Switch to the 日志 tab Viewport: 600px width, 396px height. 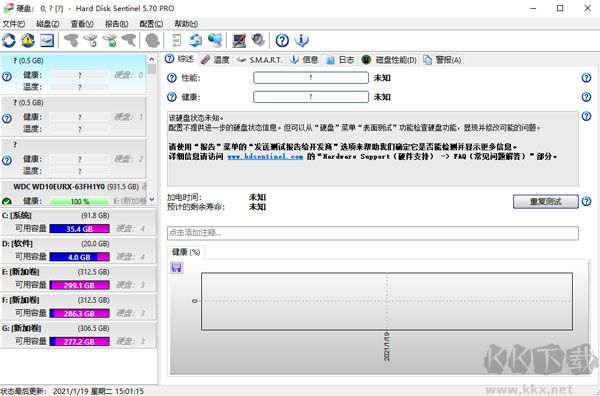[x=341, y=60]
